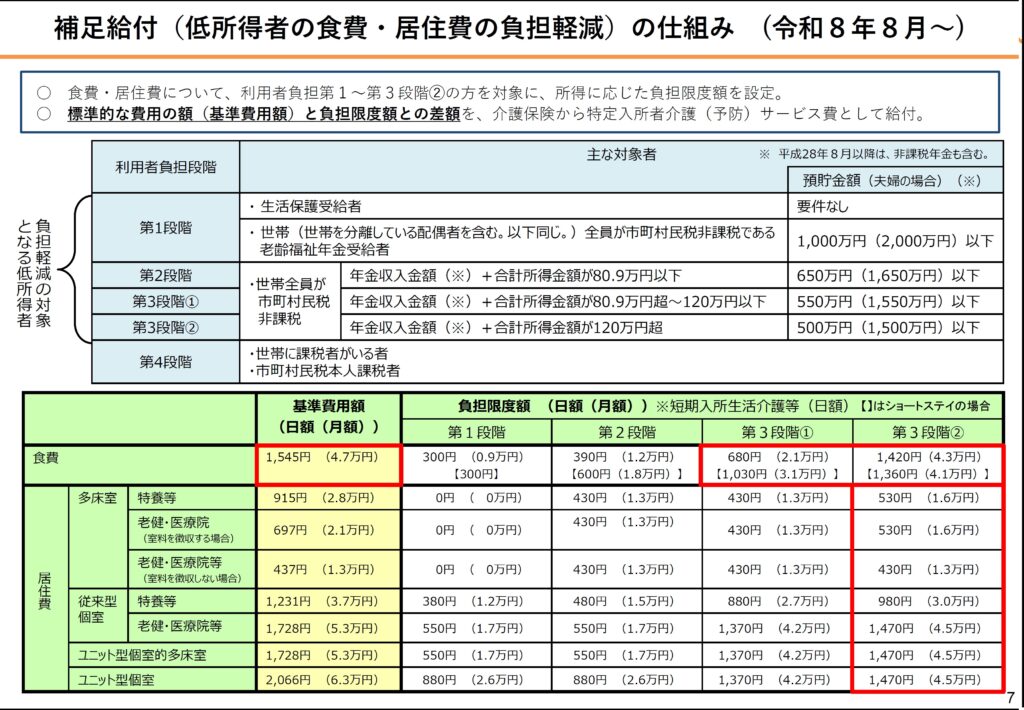Click the 第3段階② row label
1024x710 pixels.
165,326
